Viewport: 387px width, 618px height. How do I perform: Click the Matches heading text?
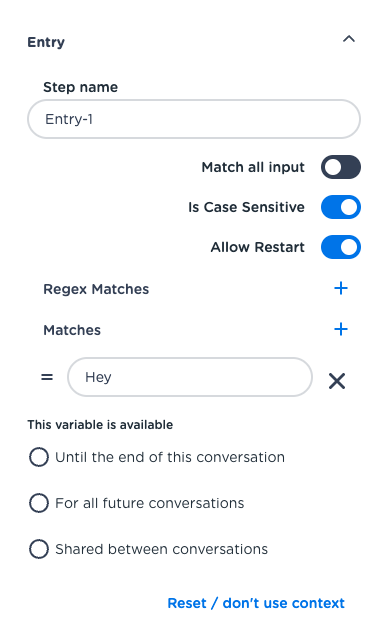pyautogui.click(x=72, y=330)
